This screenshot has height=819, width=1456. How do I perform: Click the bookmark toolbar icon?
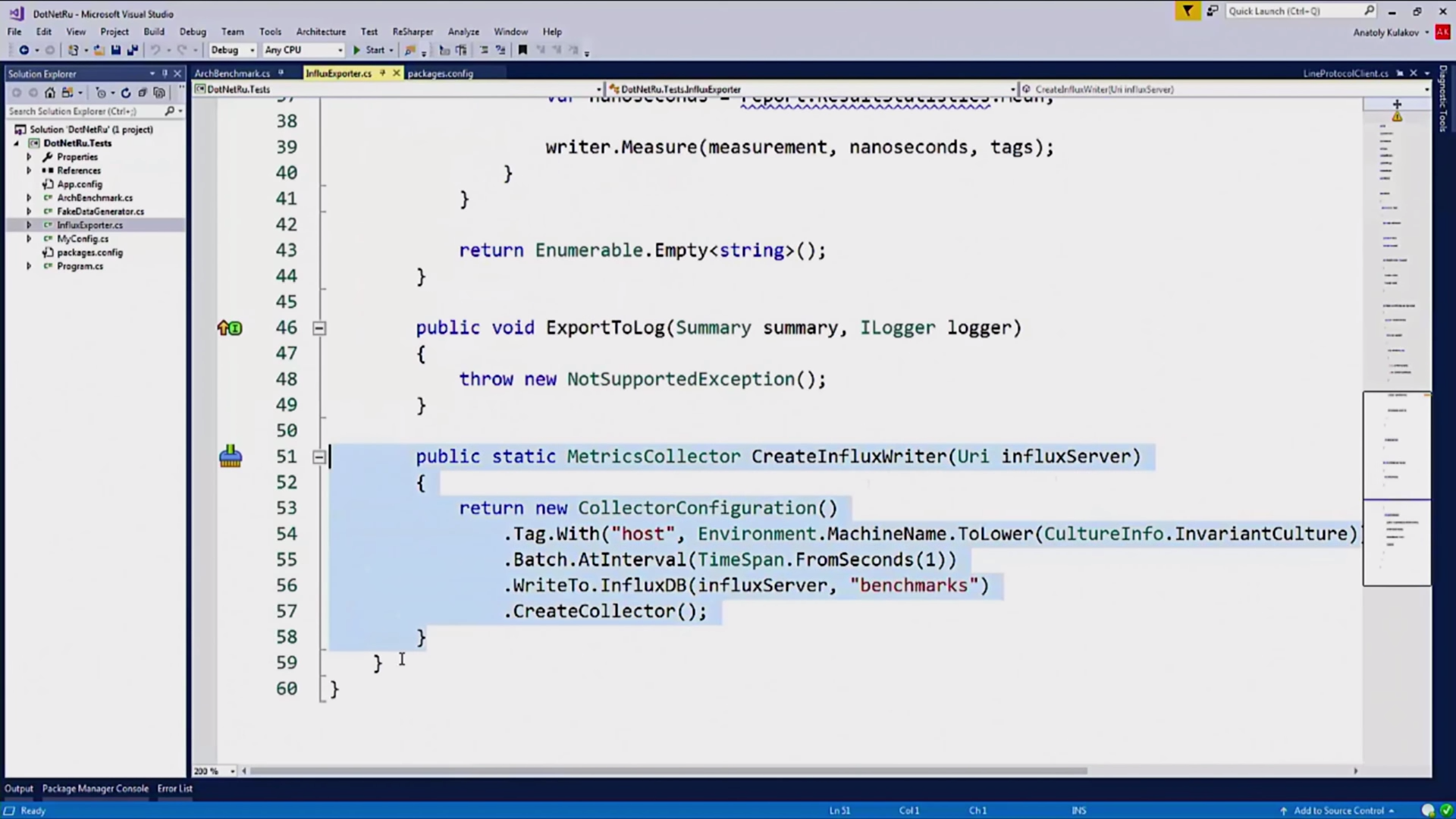pyautogui.click(x=522, y=50)
